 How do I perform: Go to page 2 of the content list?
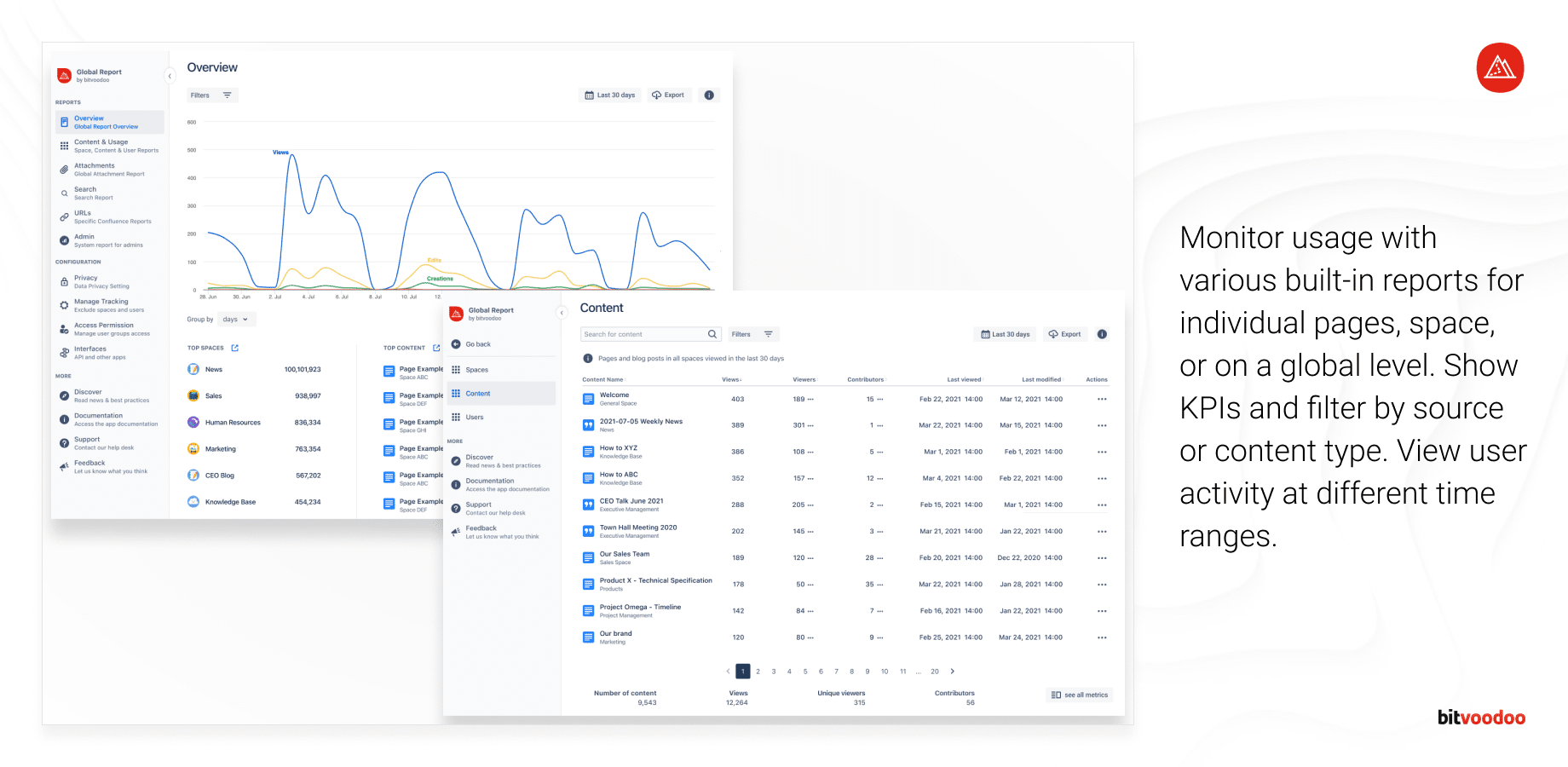(758, 671)
